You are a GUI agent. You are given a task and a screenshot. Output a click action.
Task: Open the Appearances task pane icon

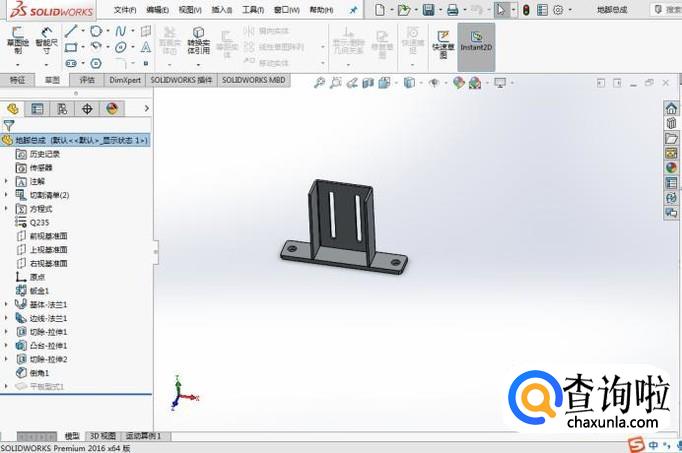tap(671, 168)
